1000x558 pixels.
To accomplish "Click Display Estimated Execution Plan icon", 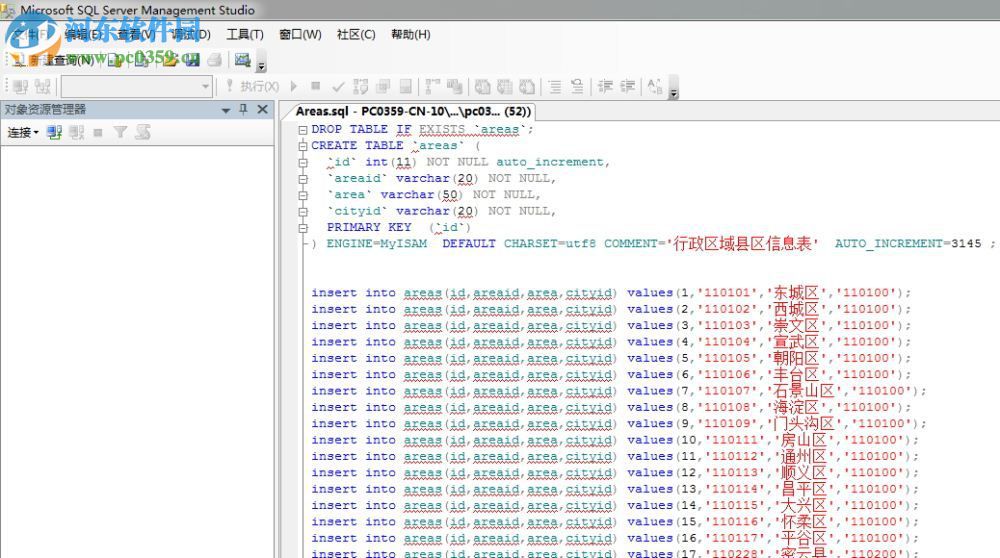I will click(360, 86).
